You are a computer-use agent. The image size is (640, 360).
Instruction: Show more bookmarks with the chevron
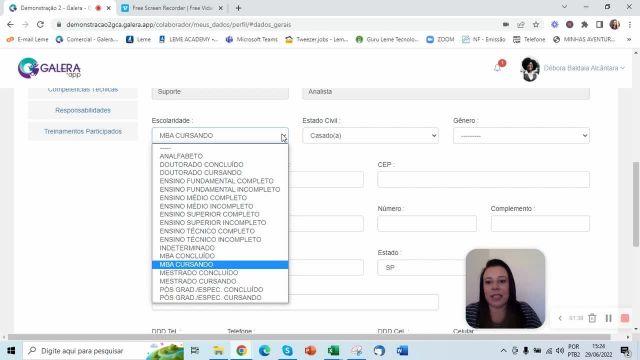(629, 39)
